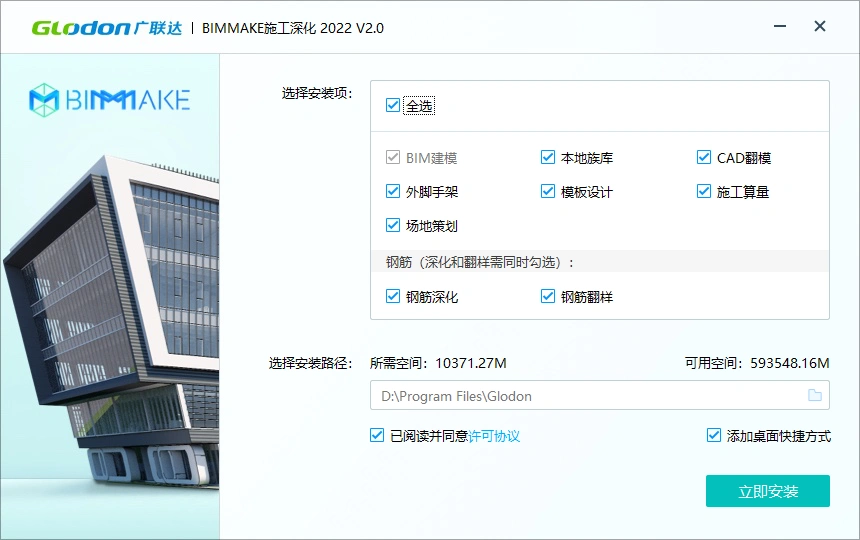Screen dimensions: 860x540
Task: Disable the 外脚手架 install option
Action: [393, 192]
